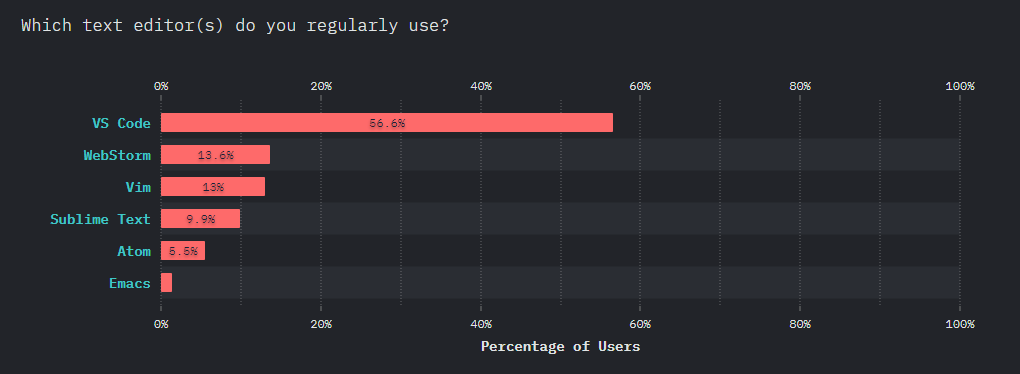Select the Atom 5.5% bar

[x=183, y=251]
